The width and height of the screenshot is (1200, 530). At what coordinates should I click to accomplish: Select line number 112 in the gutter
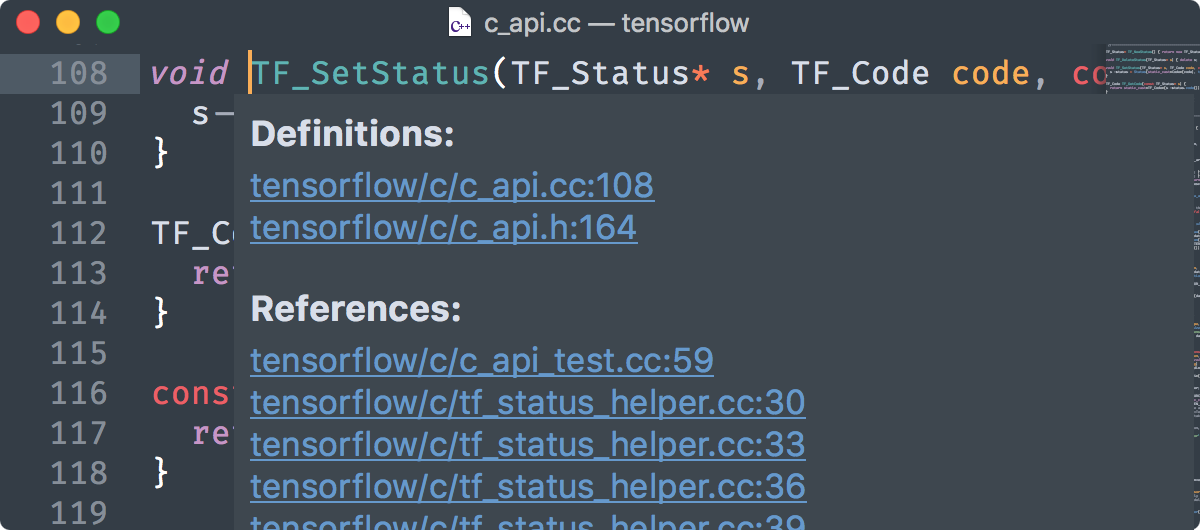(79, 233)
